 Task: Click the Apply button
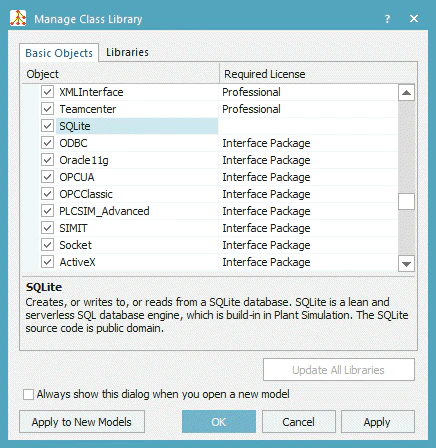[377, 422]
